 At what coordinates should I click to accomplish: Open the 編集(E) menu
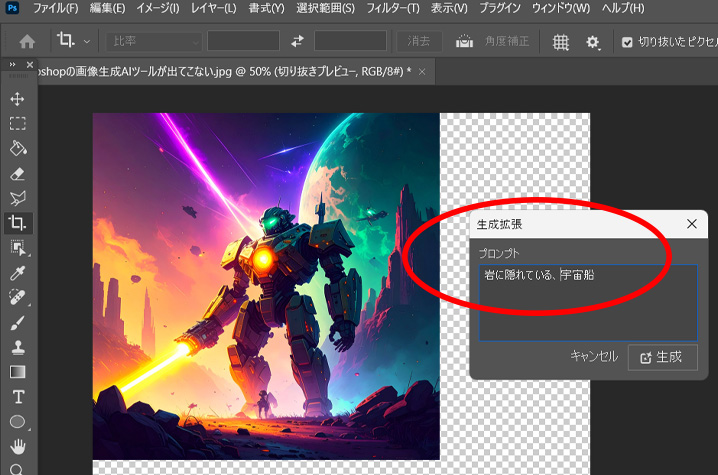(x=108, y=8)
